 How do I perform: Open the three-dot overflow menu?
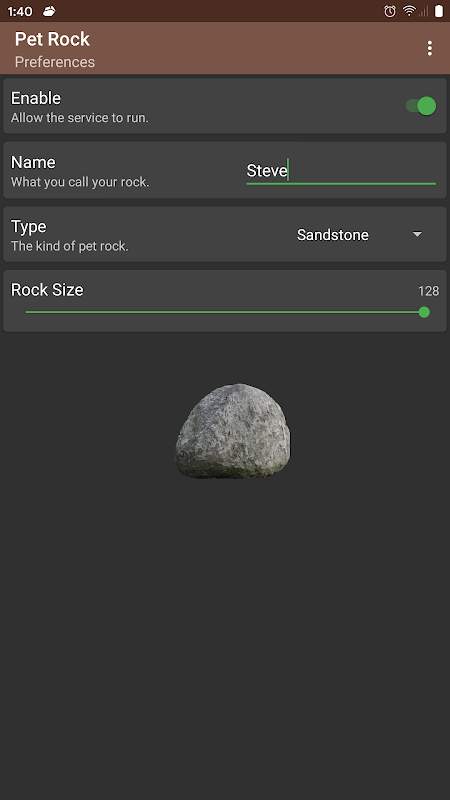click(430, 48)
